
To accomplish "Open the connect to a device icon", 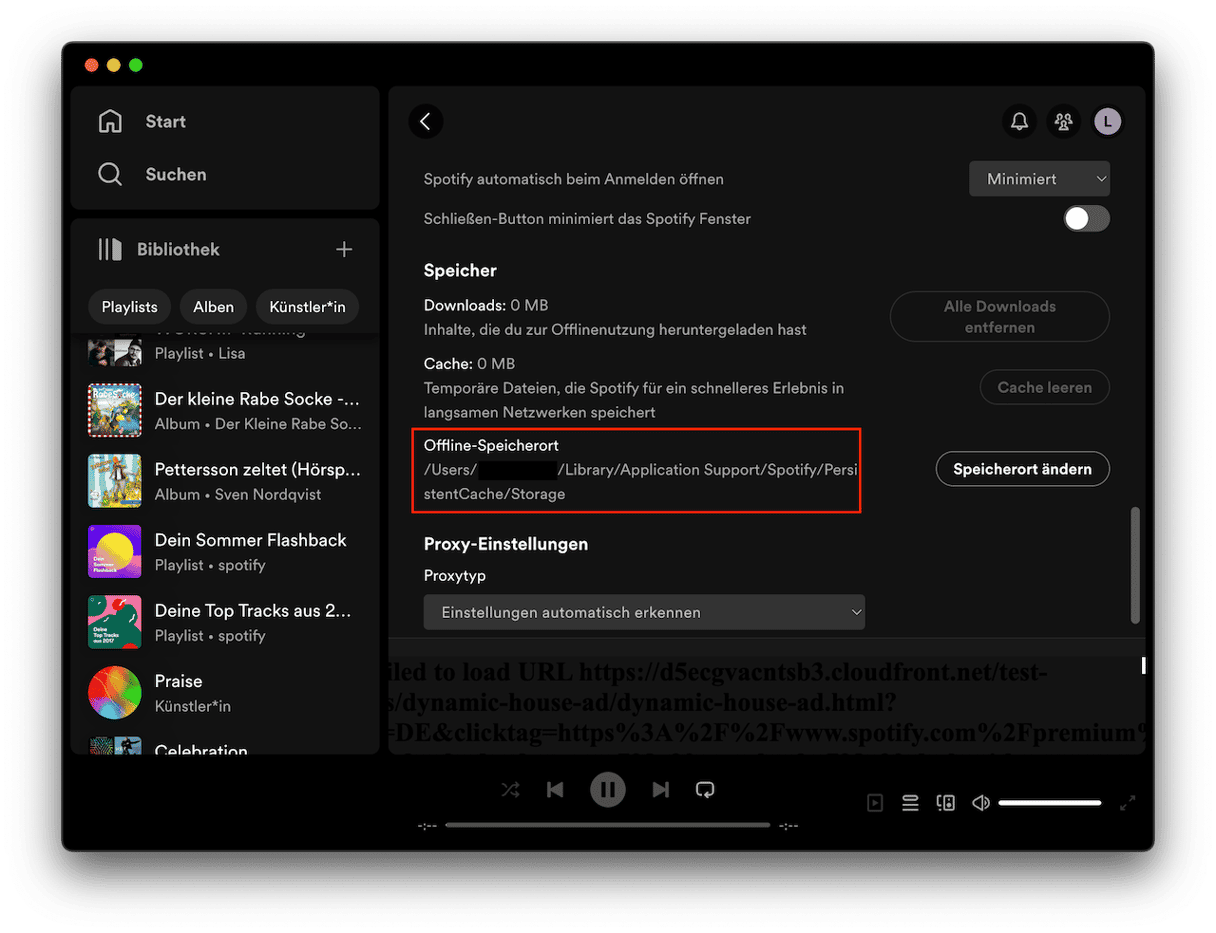I will pos(945,802).
